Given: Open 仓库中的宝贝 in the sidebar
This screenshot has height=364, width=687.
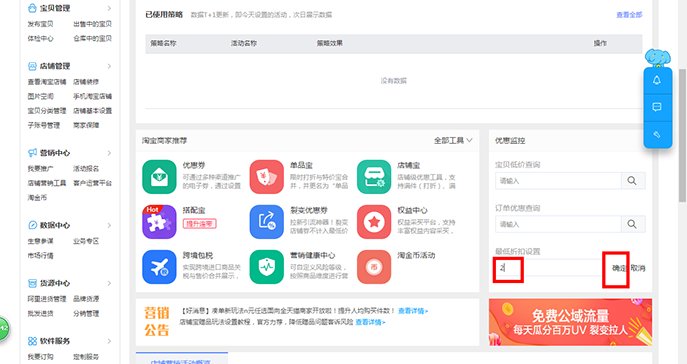Looking at the screenshot, I should coord(92,38).
